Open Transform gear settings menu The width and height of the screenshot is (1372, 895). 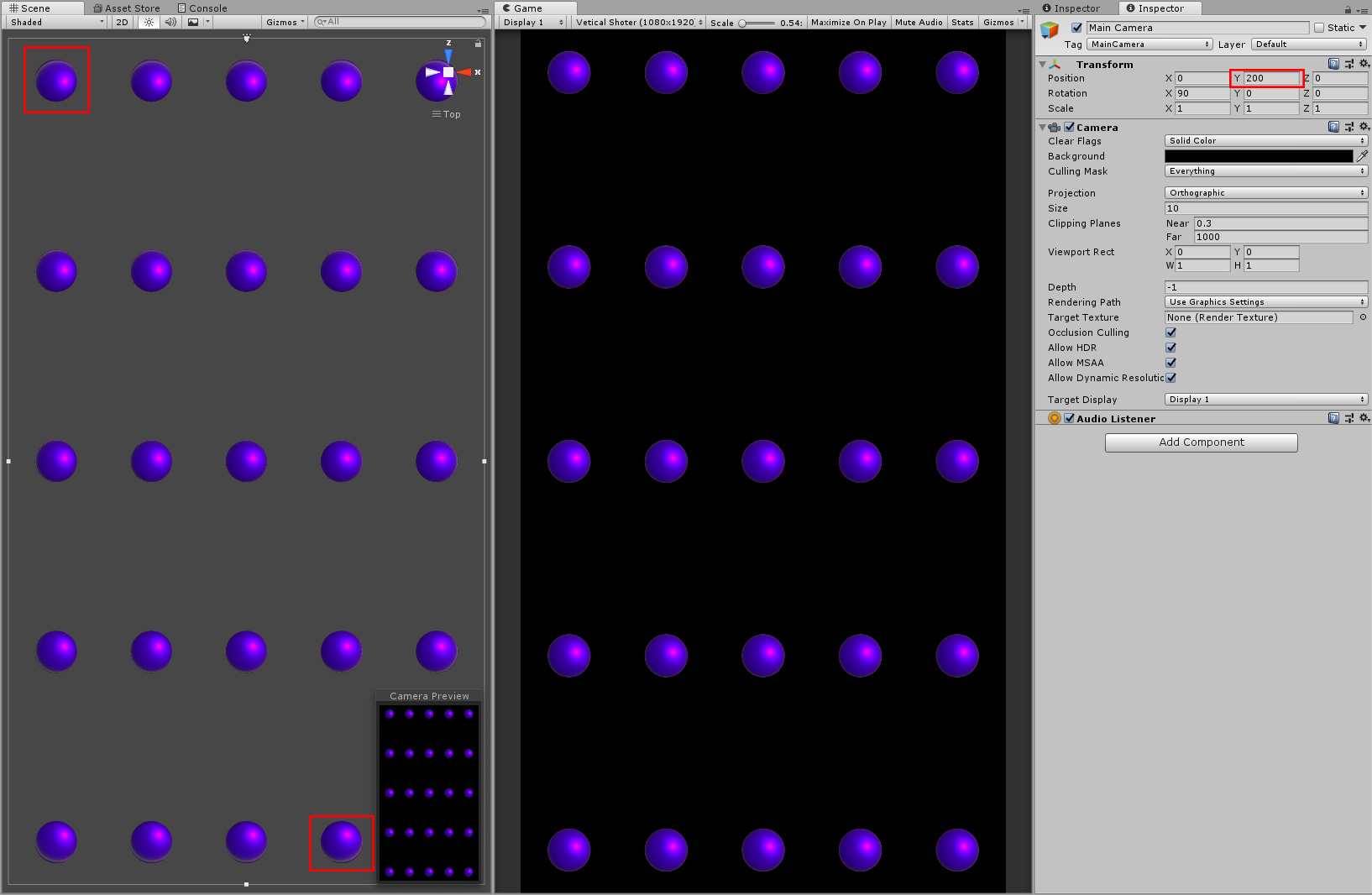pos(1364,64)
